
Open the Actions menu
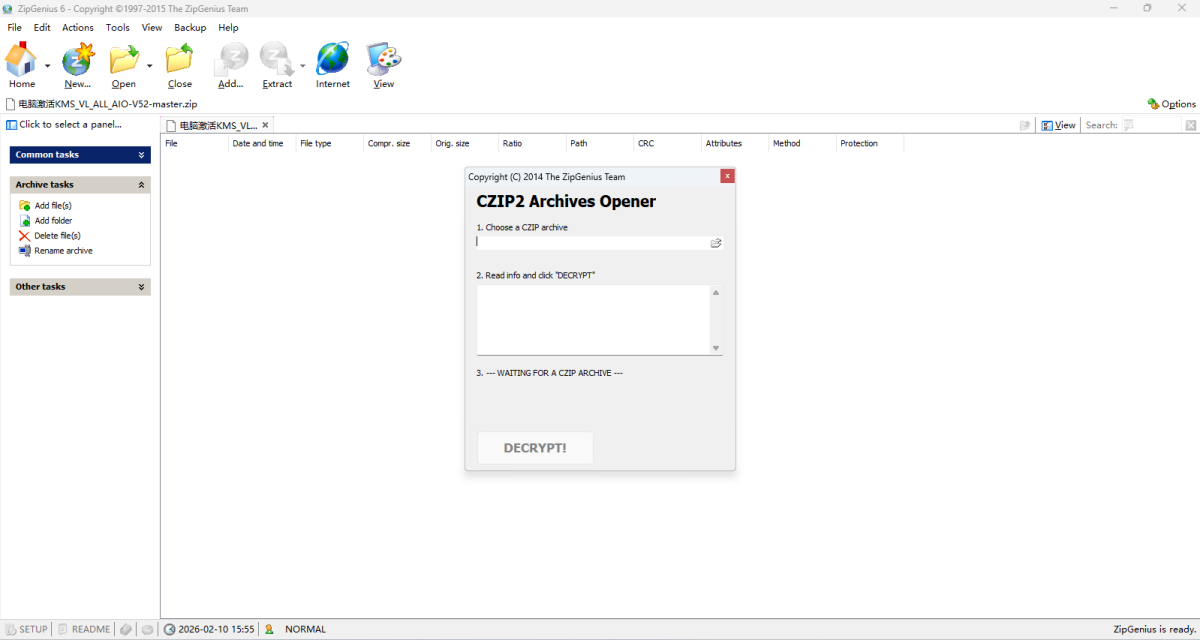coord(78,28)
